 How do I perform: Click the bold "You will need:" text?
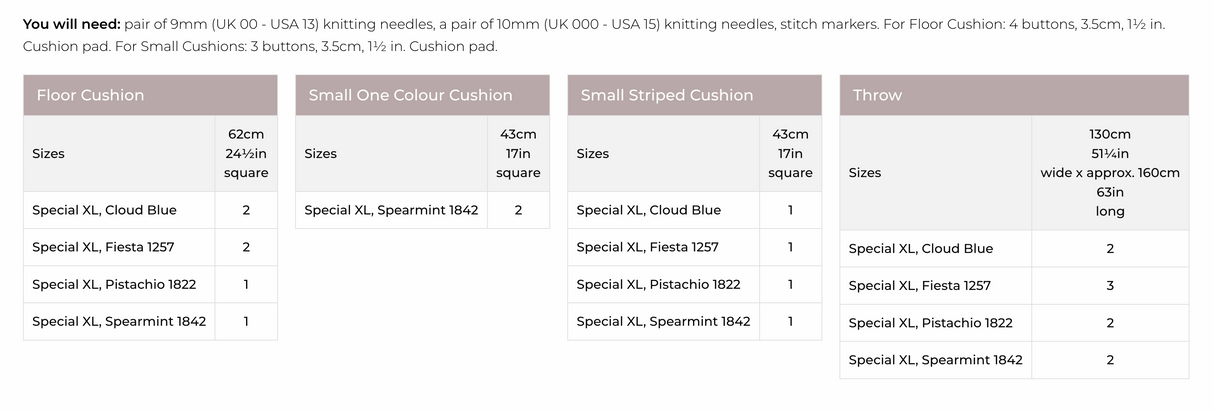pos(71,23)
